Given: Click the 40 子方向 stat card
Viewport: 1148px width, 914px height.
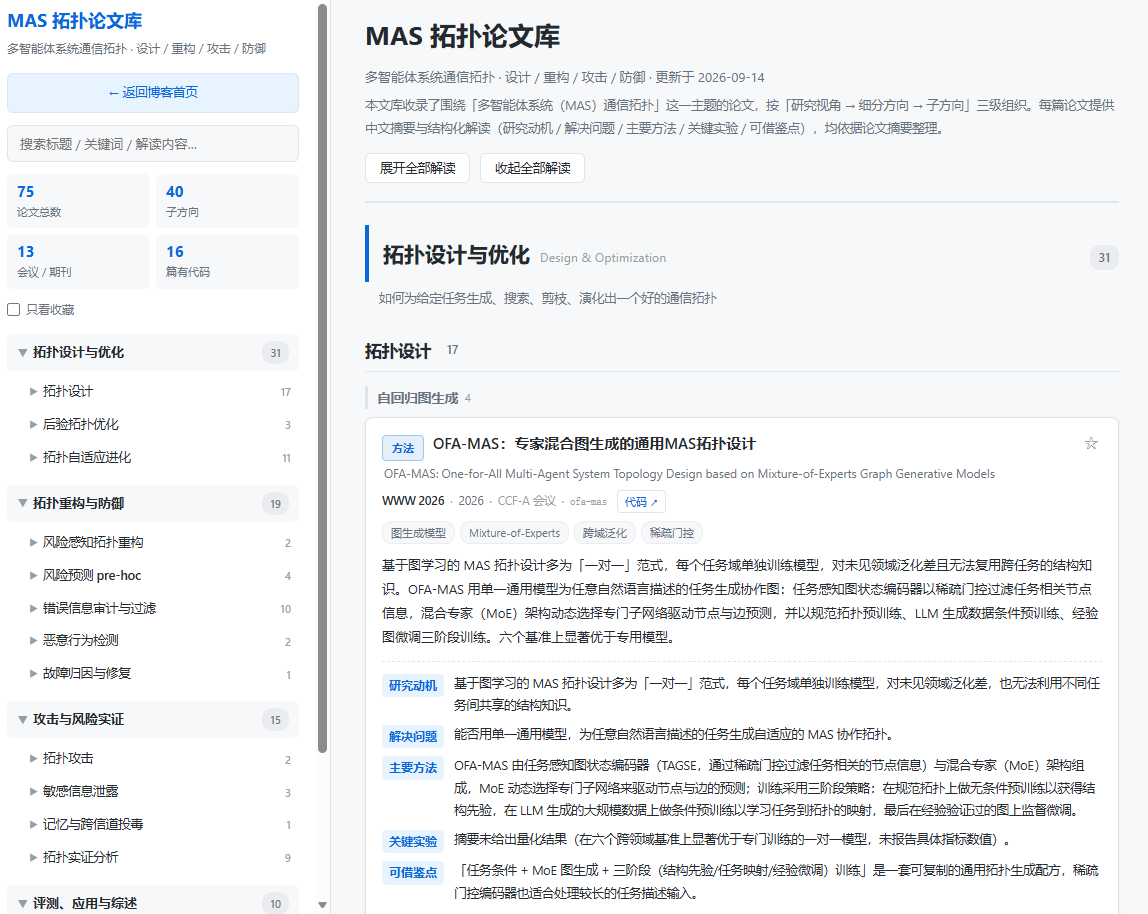Looking at the screenshot, I should [x=228, y=201].
